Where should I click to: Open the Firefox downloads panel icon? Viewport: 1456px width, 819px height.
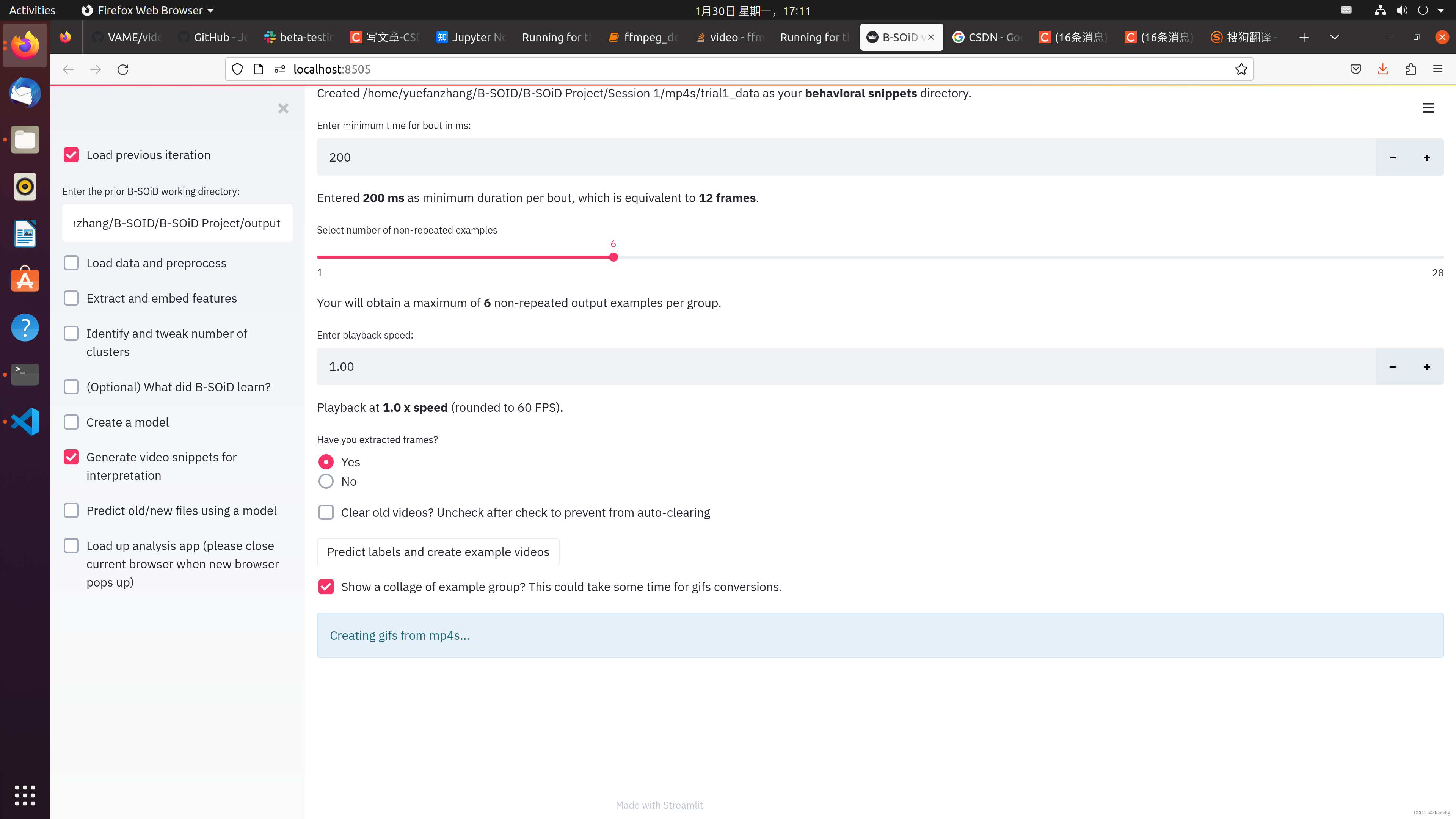coord(1382,69)
